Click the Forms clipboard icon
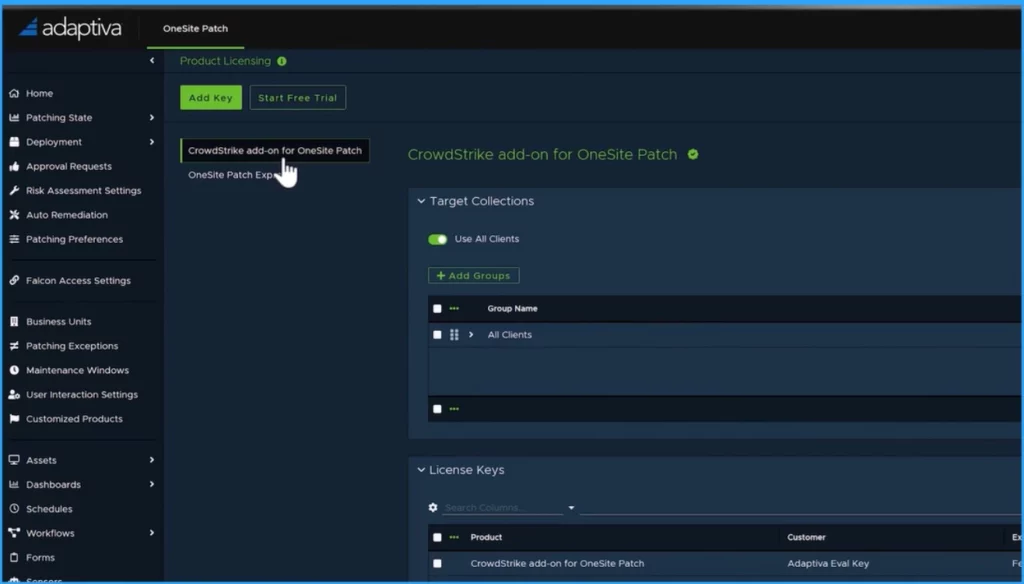 tap(14, 557)
